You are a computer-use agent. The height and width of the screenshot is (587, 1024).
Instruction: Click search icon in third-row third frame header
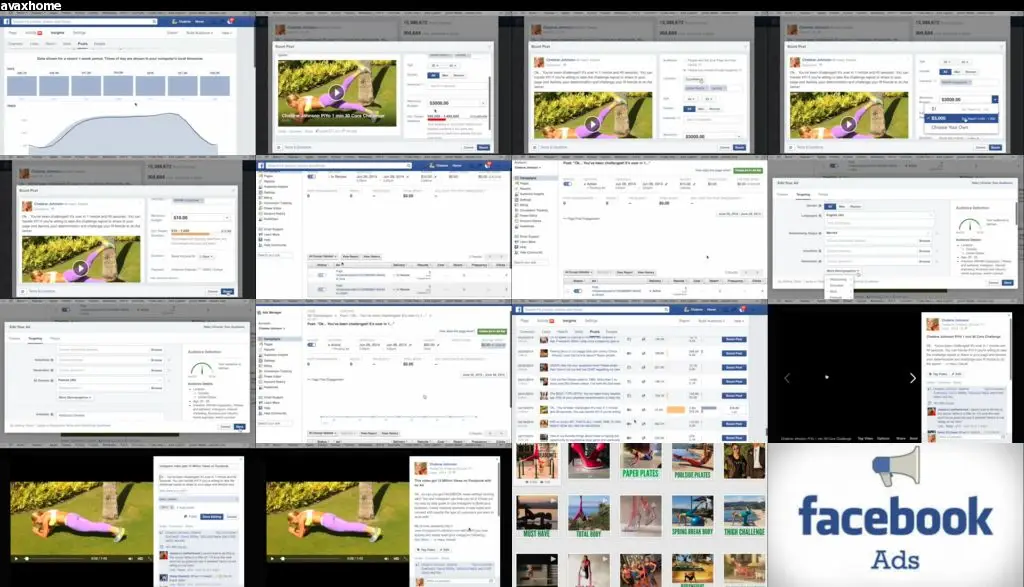[666, 309]
